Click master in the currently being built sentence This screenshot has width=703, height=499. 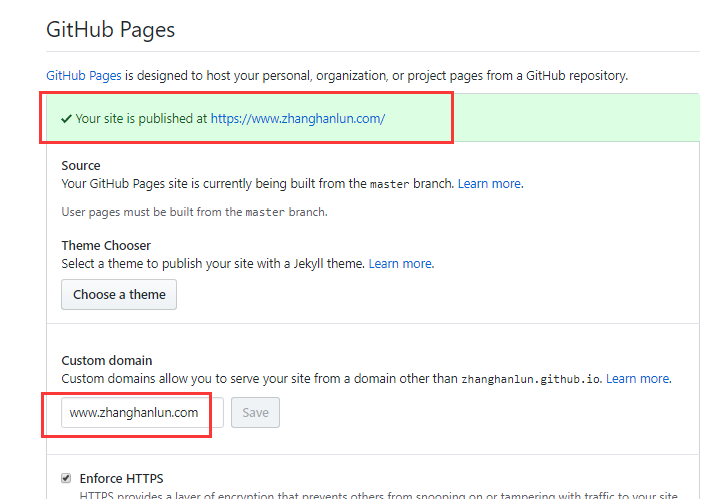[391, 184]
